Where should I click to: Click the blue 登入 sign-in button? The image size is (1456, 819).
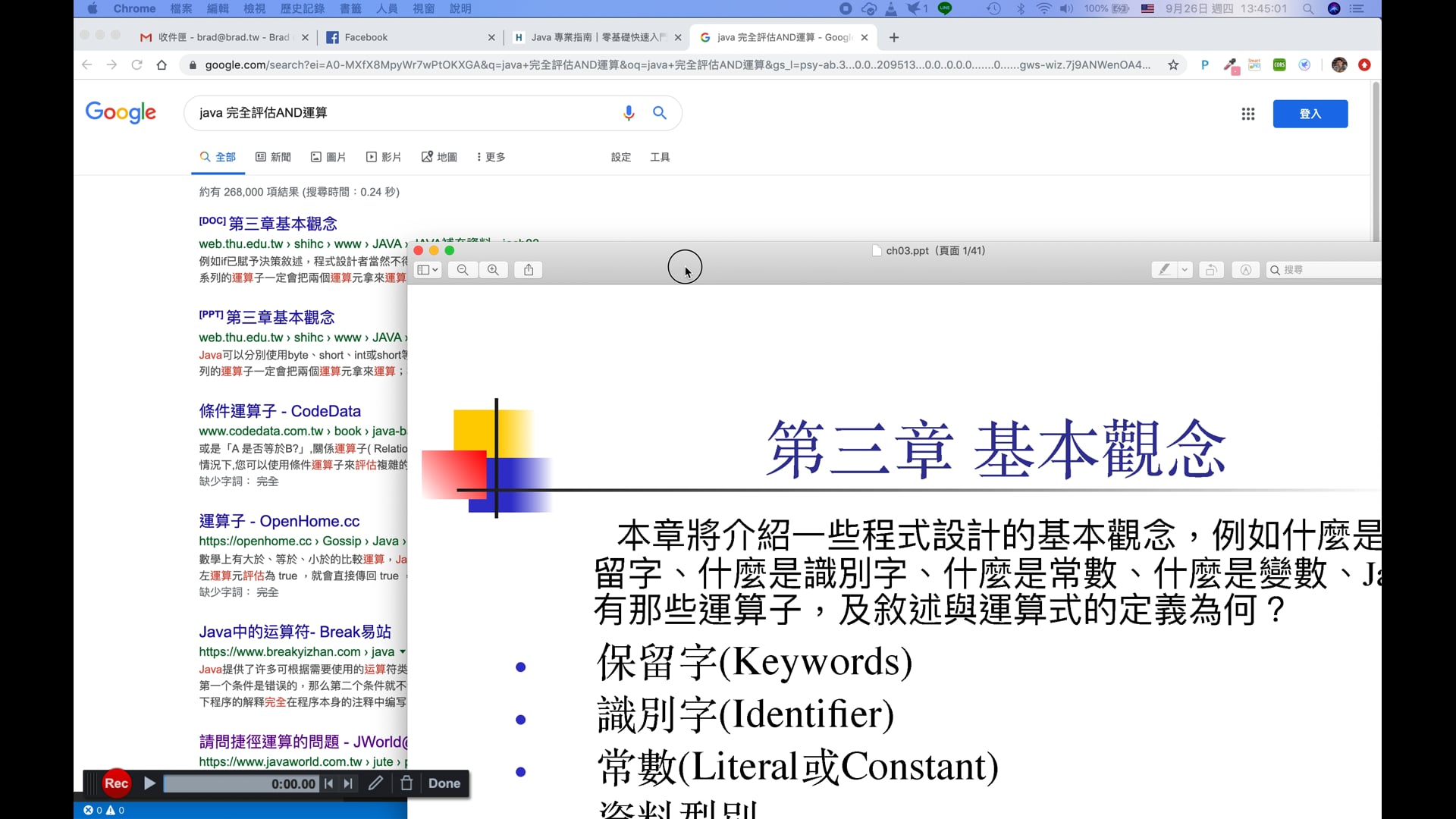point(1310,114)
